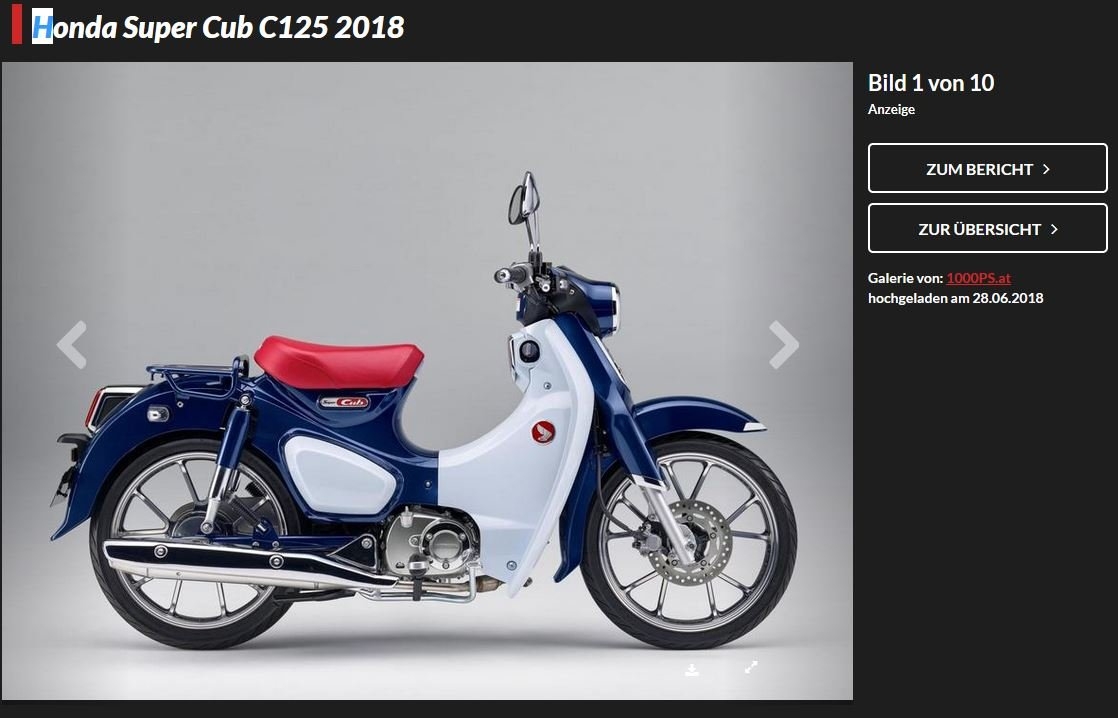Viewport: 1118px width, 718px height.
Task: Download the motorcycle image
Action: click(x=692, y=670)
